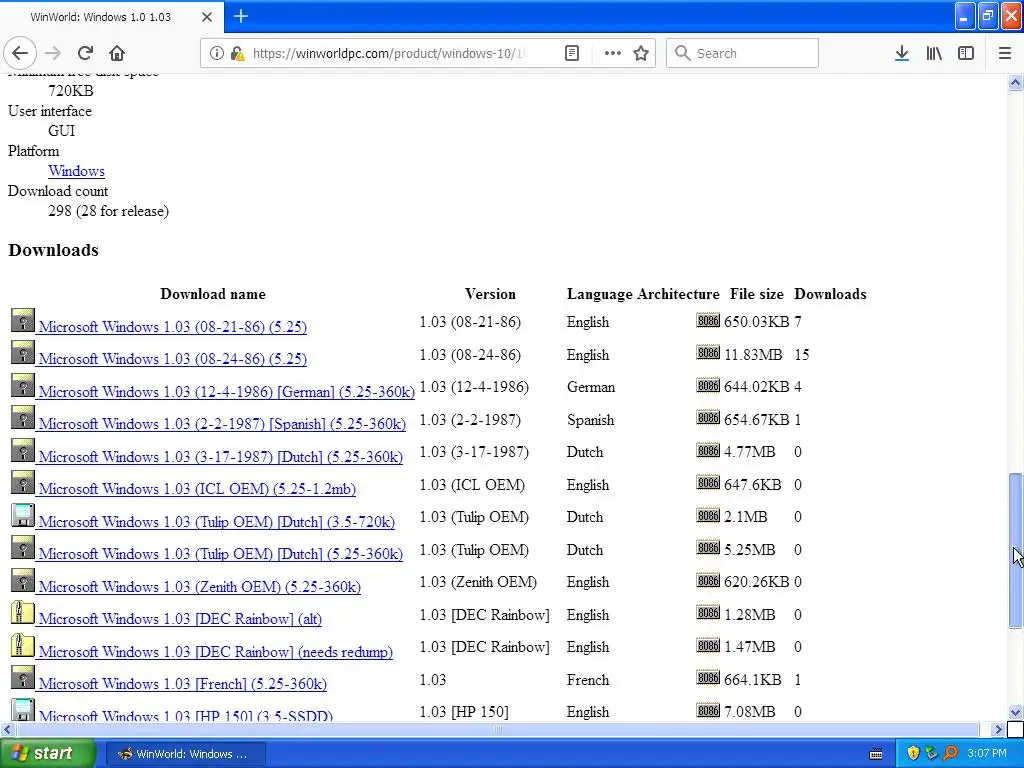The width and height of the screenshot is (1024, 768).
Task: Open page actions three-dot menu
Action: pos(613,53)
